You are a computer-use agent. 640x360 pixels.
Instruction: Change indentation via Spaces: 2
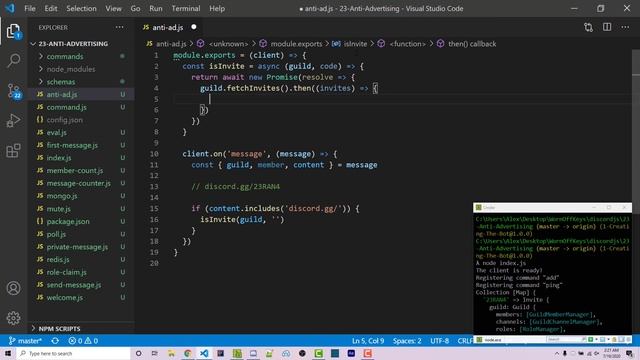pos(407,340)
